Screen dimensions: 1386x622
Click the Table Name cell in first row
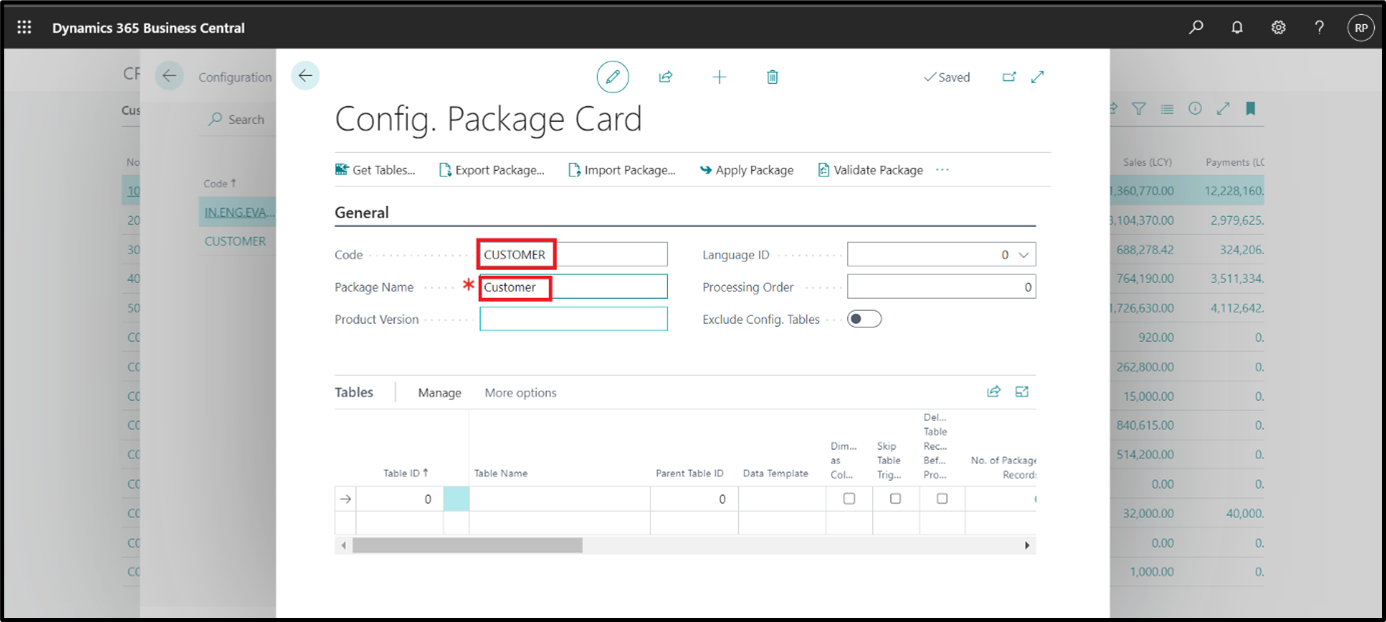[x=559, y=498]
